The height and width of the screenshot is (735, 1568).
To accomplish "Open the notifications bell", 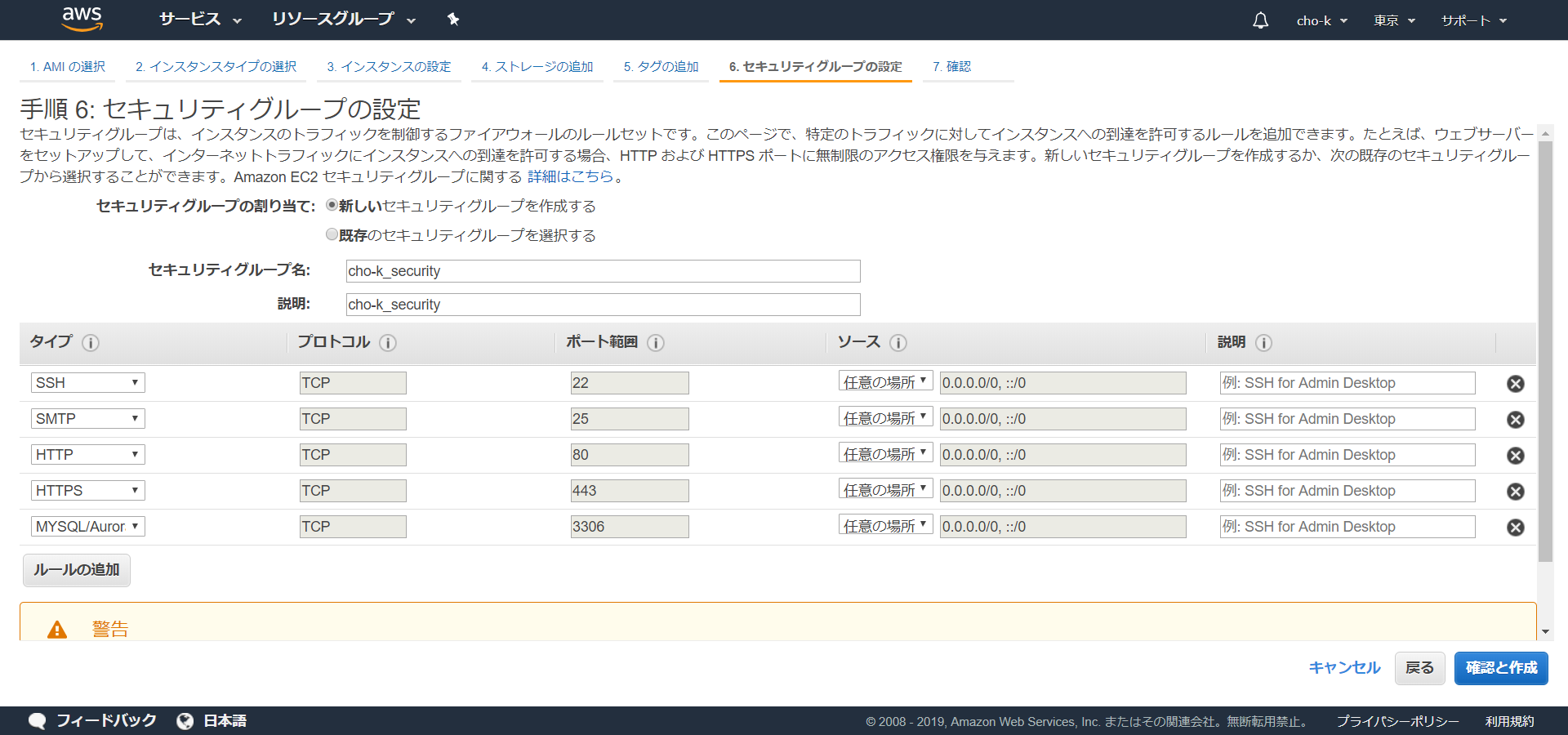I will (x=1260, y=20).
